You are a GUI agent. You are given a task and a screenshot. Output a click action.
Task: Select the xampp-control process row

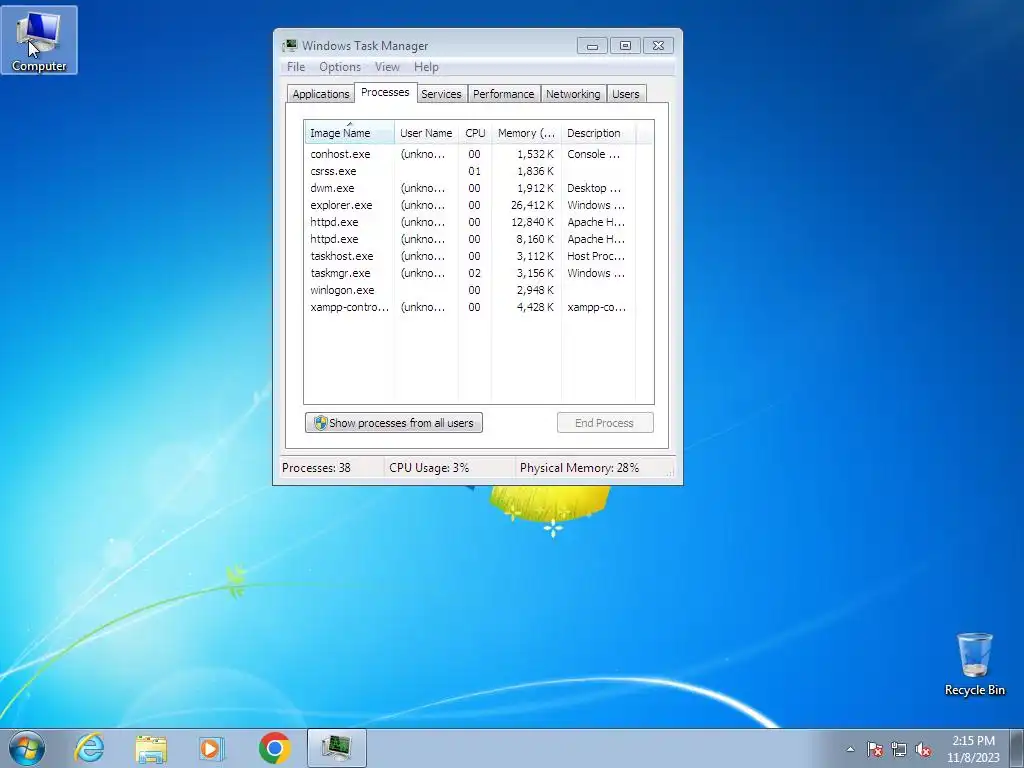[x=470, y=307]
